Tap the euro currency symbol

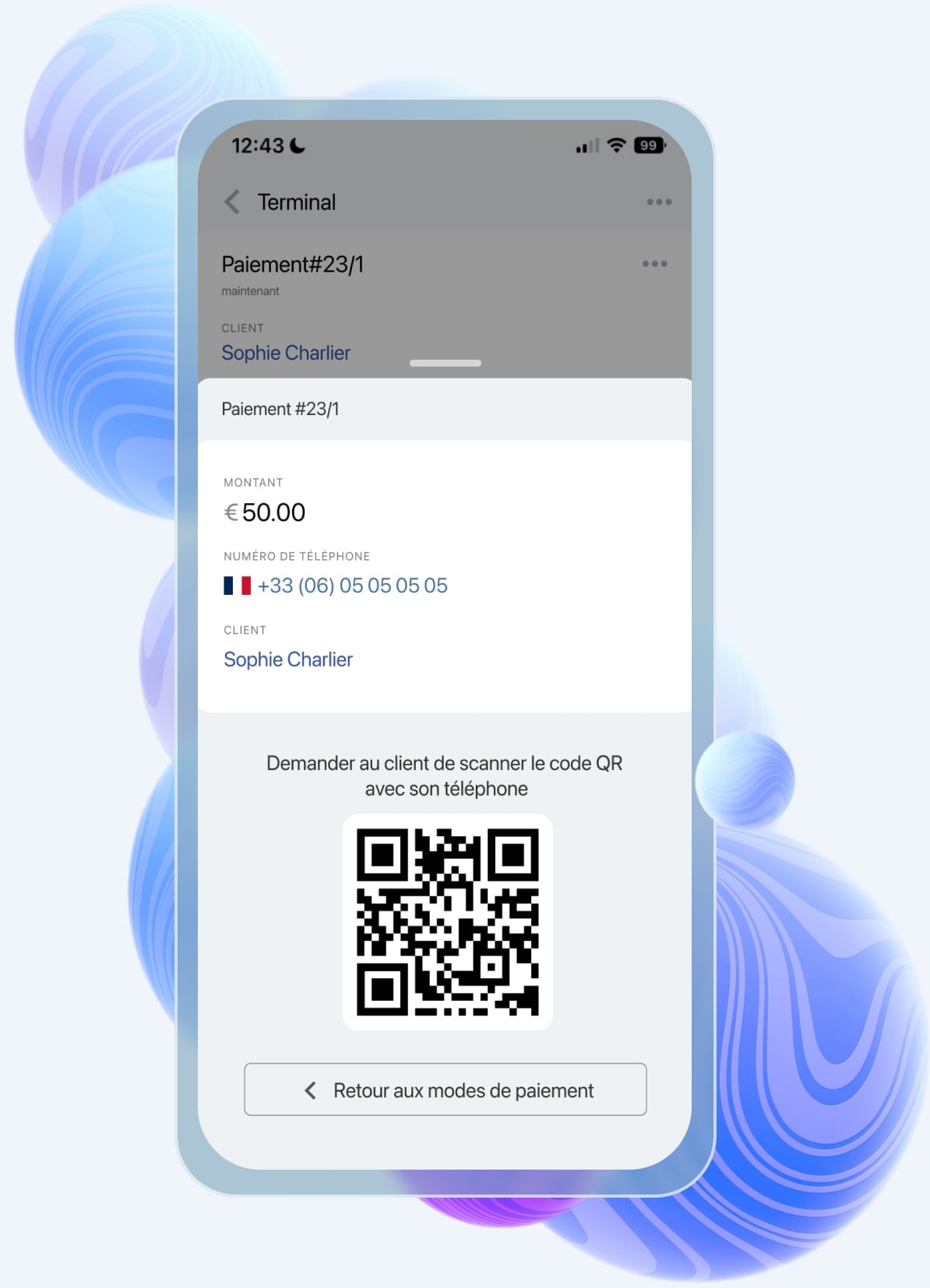[231, 512]
